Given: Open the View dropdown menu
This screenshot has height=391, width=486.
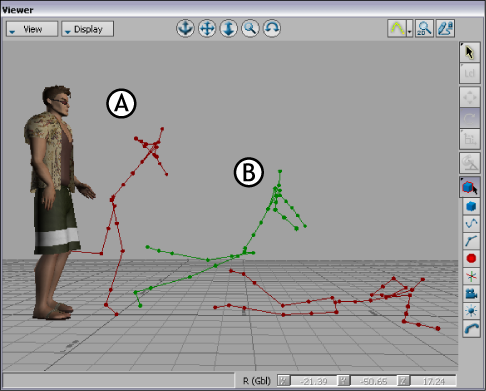Looking at the screenshot, I should [32, 29].
